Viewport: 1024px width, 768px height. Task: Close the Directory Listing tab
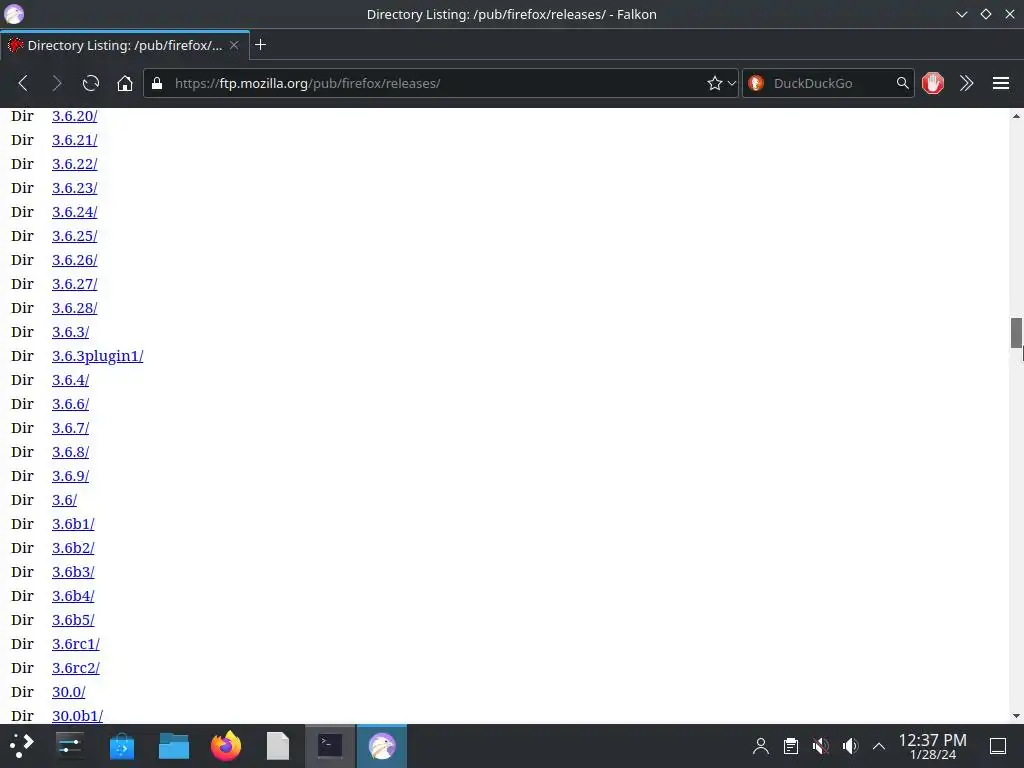coord(234,45)
